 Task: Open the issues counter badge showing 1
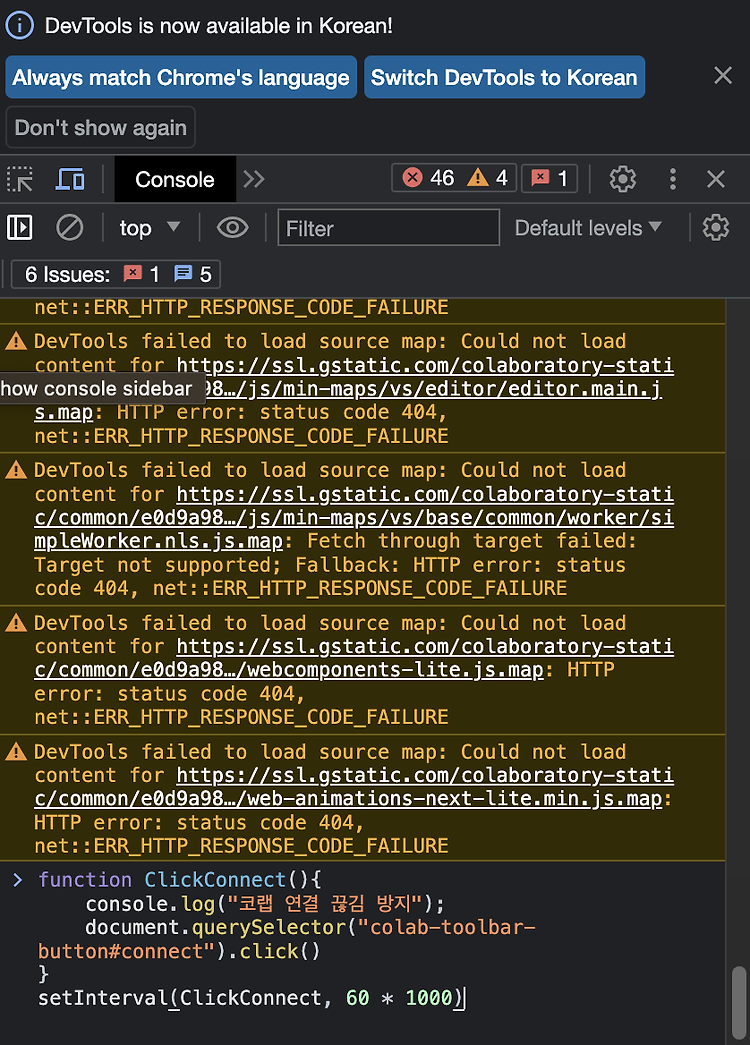click(549, 178)
